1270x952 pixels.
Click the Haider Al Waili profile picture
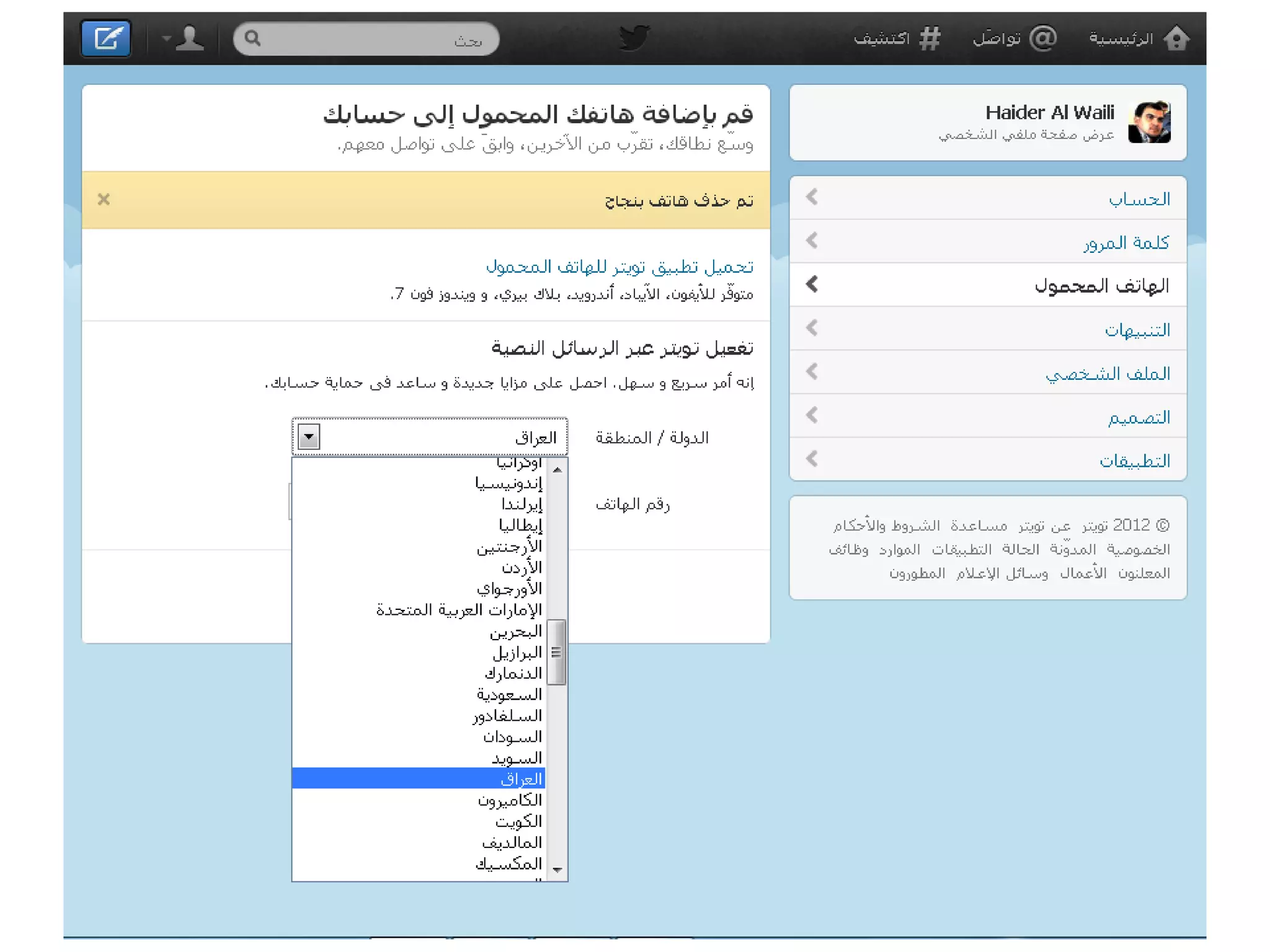pos(1148,123)
